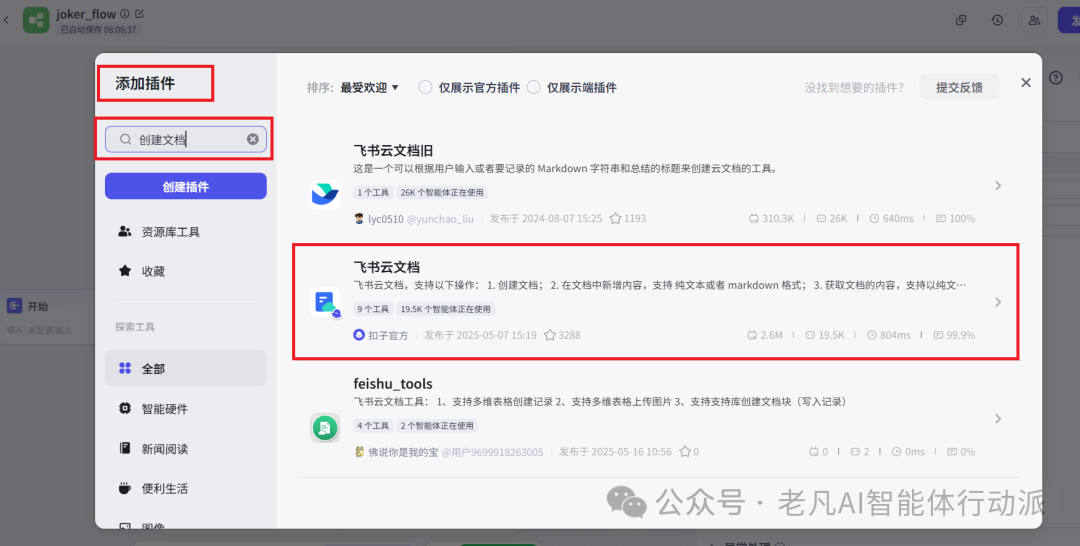
Task: Expand feishu_tools with right chevron
Action: (998, 419)
